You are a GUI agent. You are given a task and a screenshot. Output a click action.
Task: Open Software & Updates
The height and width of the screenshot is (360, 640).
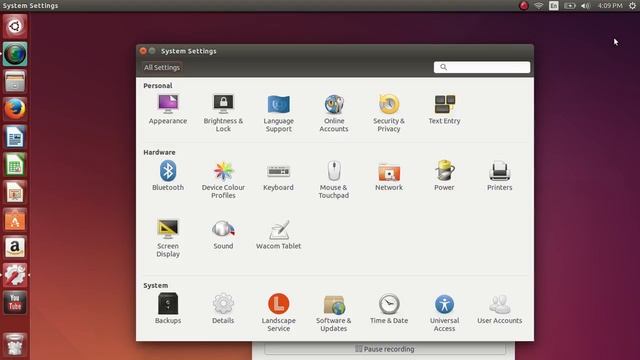tap(334, 313)
